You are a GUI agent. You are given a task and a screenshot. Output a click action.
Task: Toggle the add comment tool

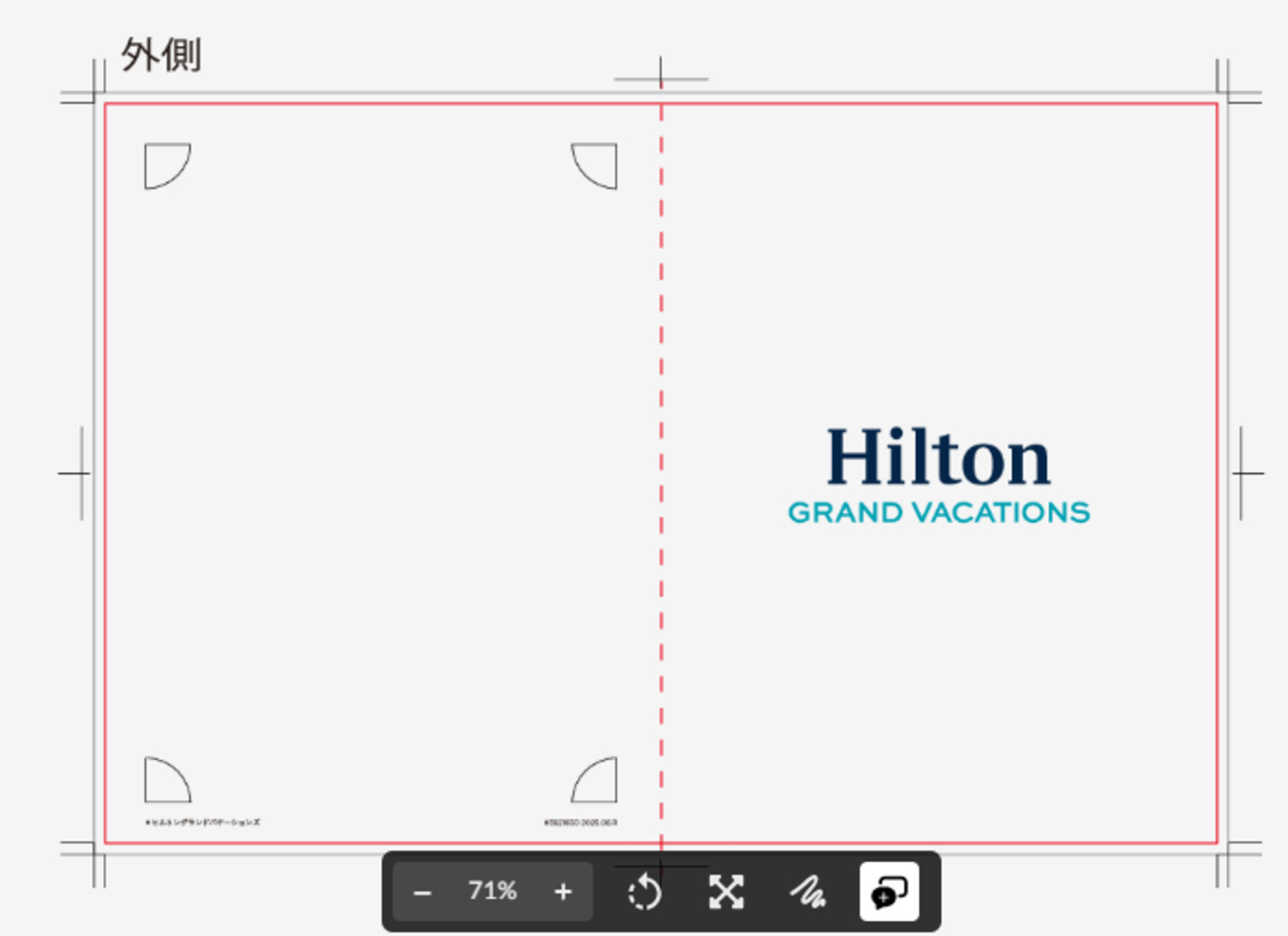pyautogui.click(x=889, y=892)
